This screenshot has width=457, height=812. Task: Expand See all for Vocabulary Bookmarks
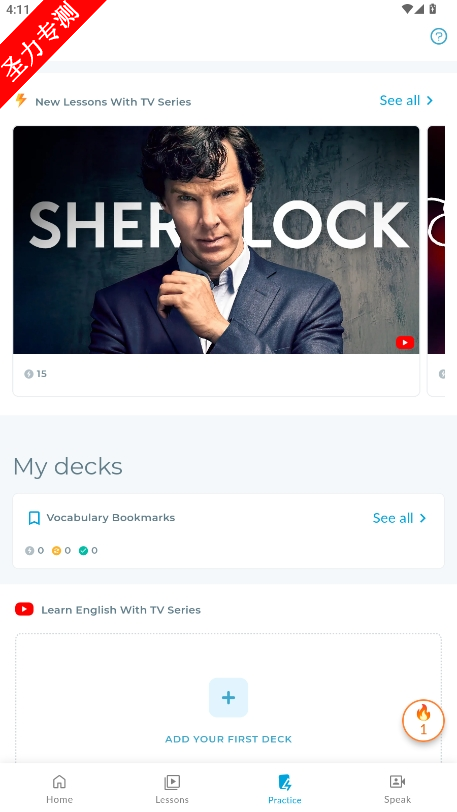tap(399, 518)
